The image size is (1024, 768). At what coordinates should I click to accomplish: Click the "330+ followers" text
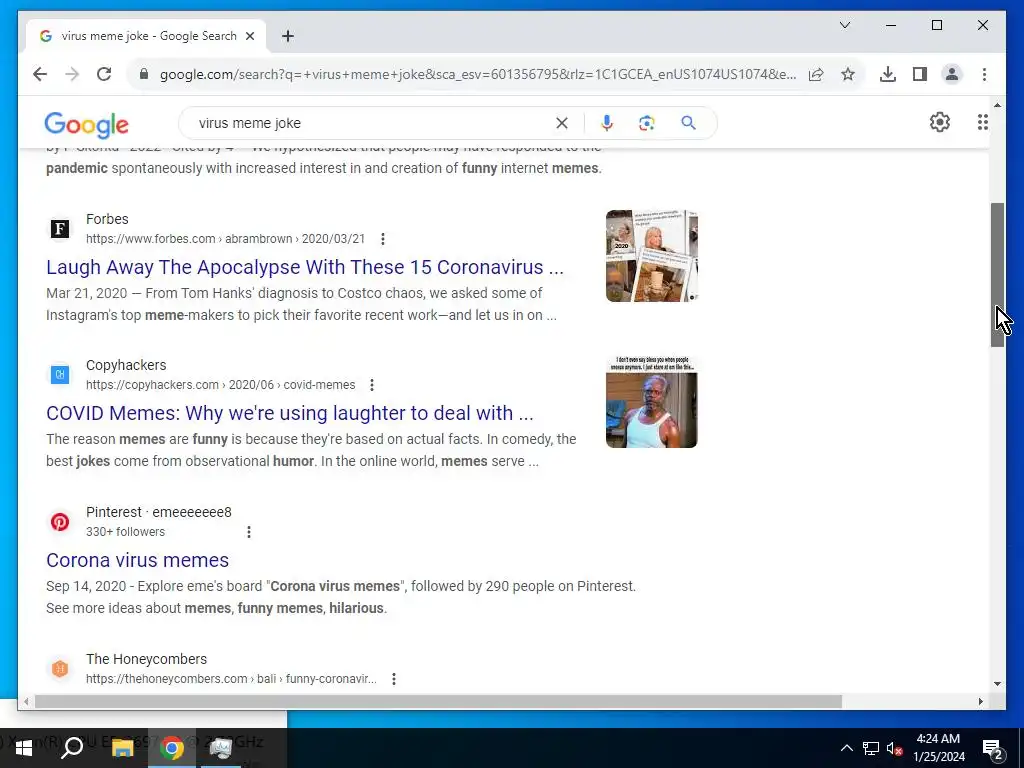125,532
